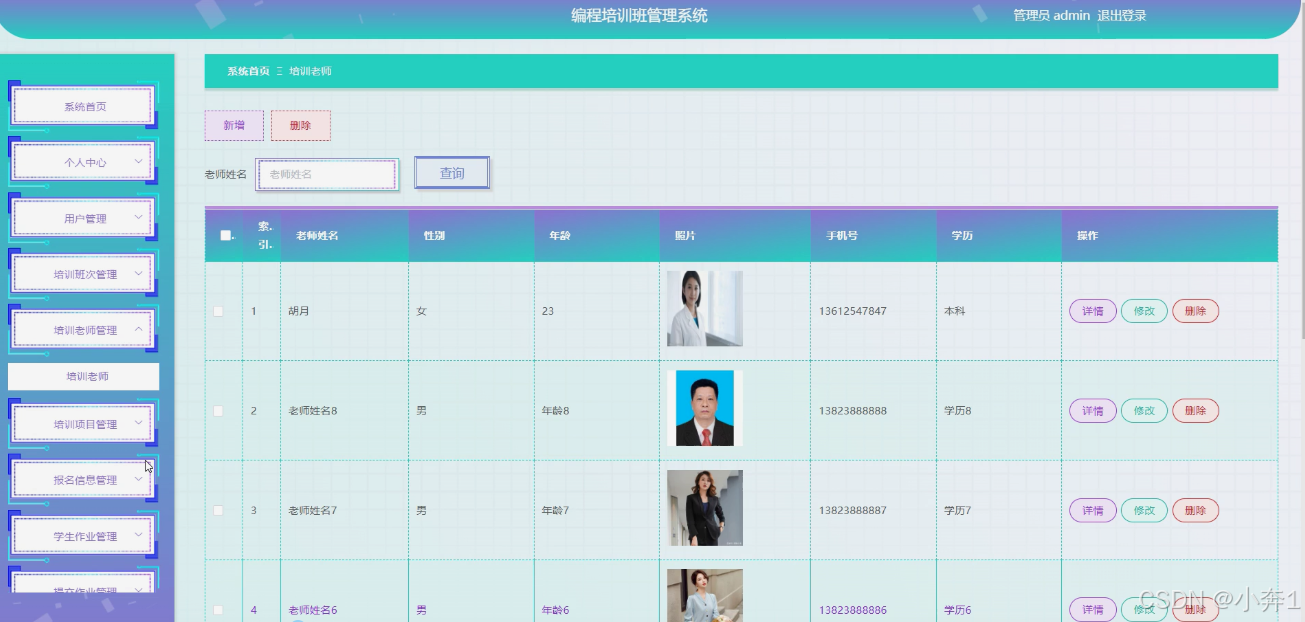
Task: View 详情 for 老师姓名8
Action: tap(1093, 411)
